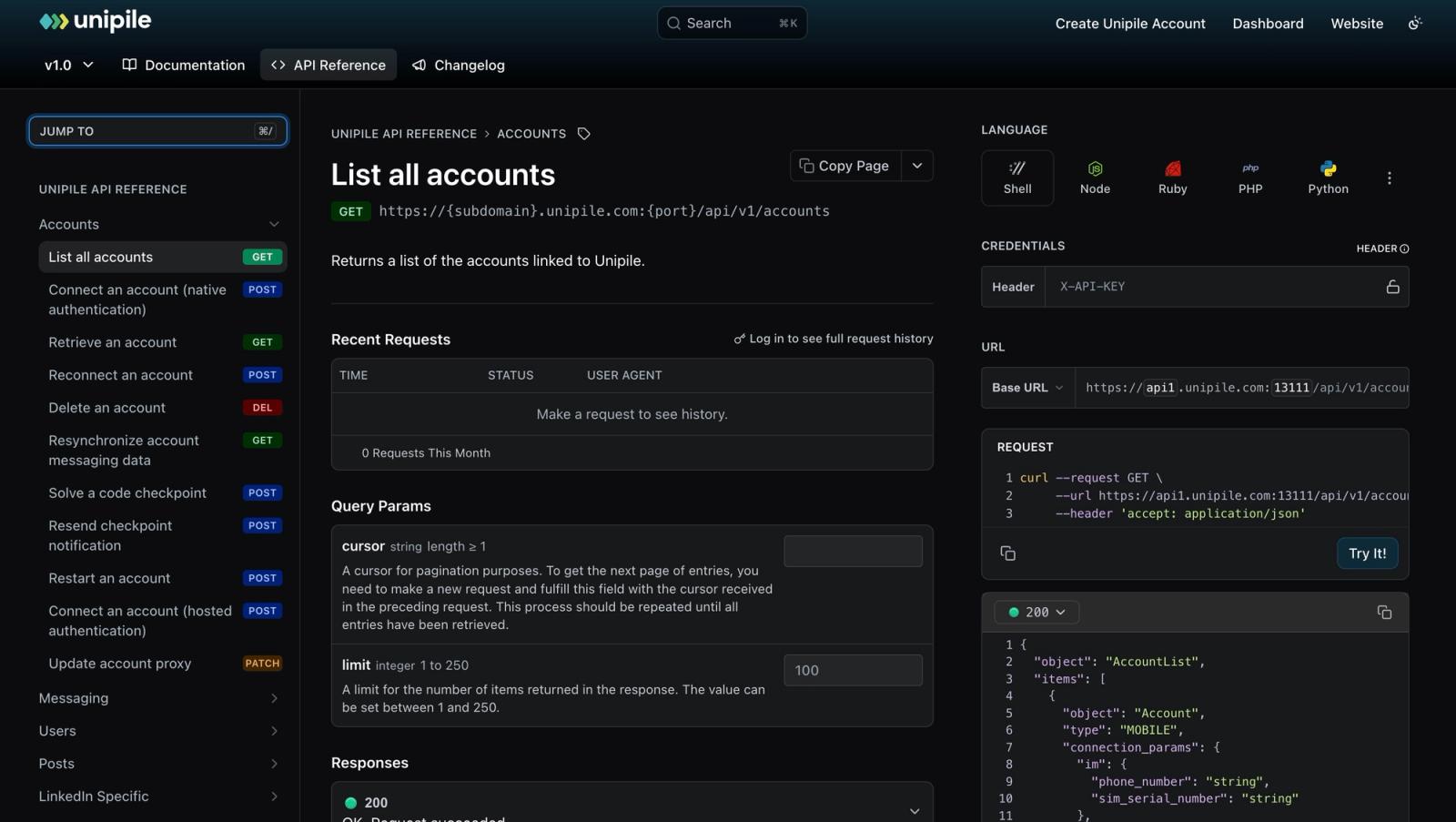
Task: Open Update account proxy endpoint
Action: 163,664
